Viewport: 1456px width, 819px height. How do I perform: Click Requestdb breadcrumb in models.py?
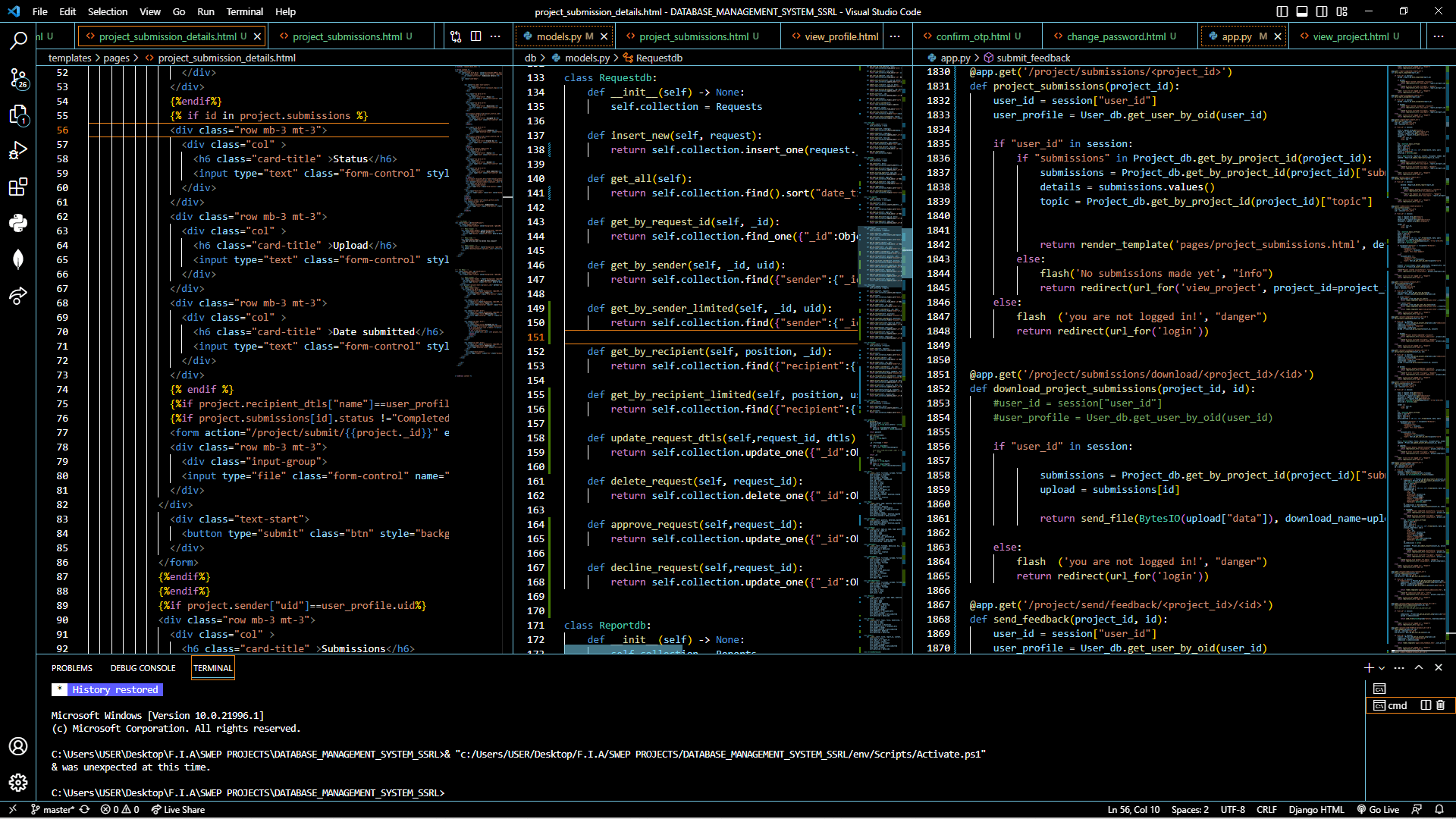tap(659, 58)
